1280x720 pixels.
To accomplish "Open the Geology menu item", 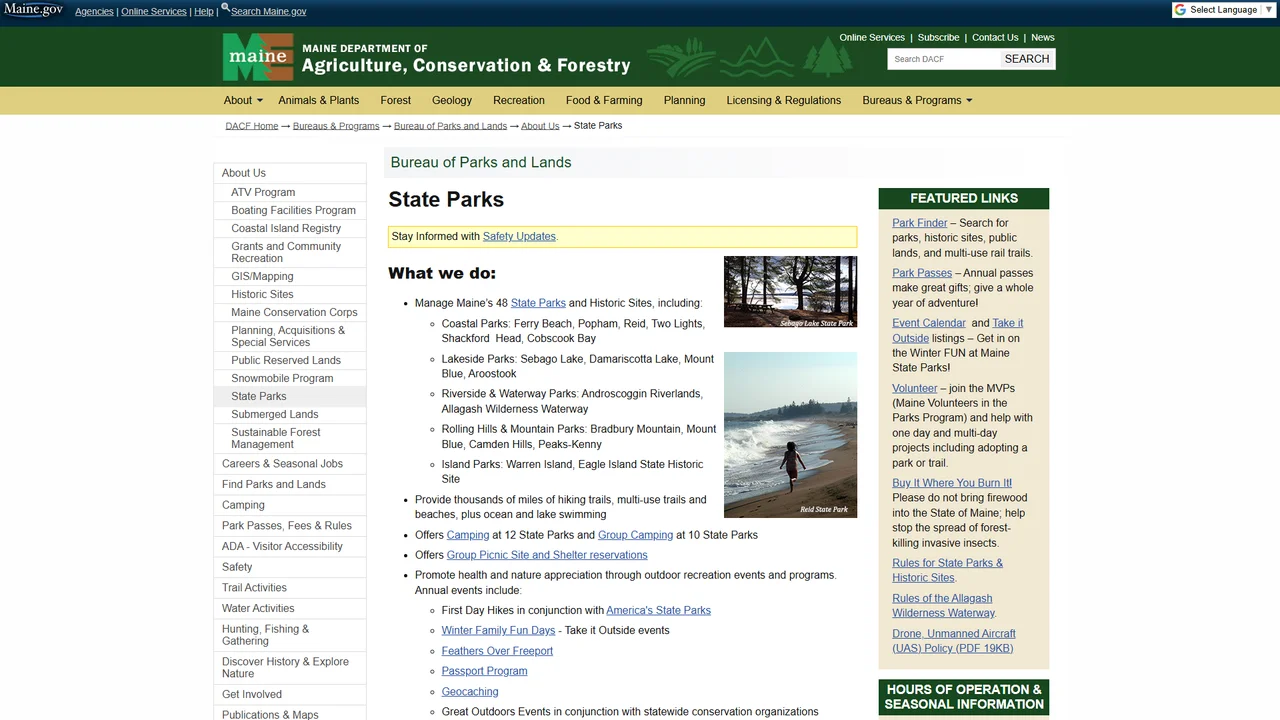I will 452,100.
